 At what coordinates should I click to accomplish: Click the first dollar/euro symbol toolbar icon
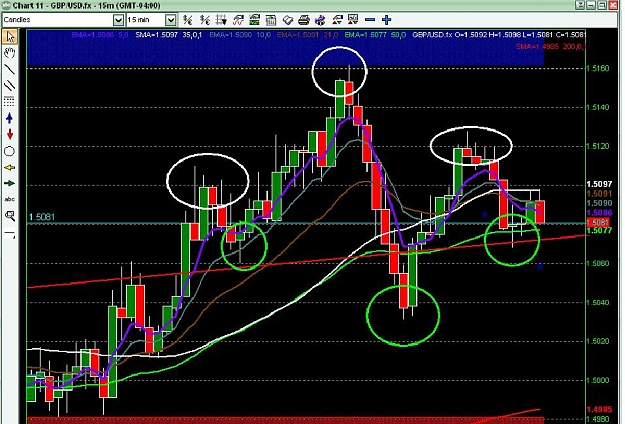pyautogui.click(x=187, y=20)
